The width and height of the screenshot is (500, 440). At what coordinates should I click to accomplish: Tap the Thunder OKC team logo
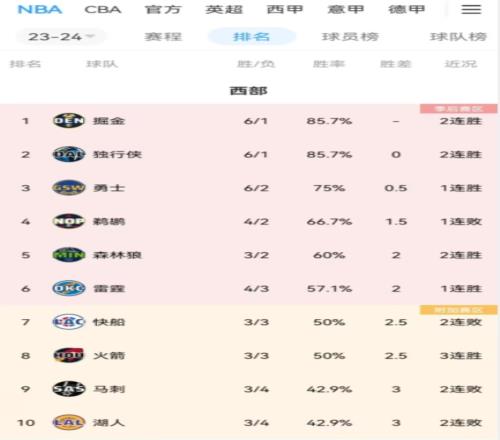pyautogui.click(x=69, y=288)
